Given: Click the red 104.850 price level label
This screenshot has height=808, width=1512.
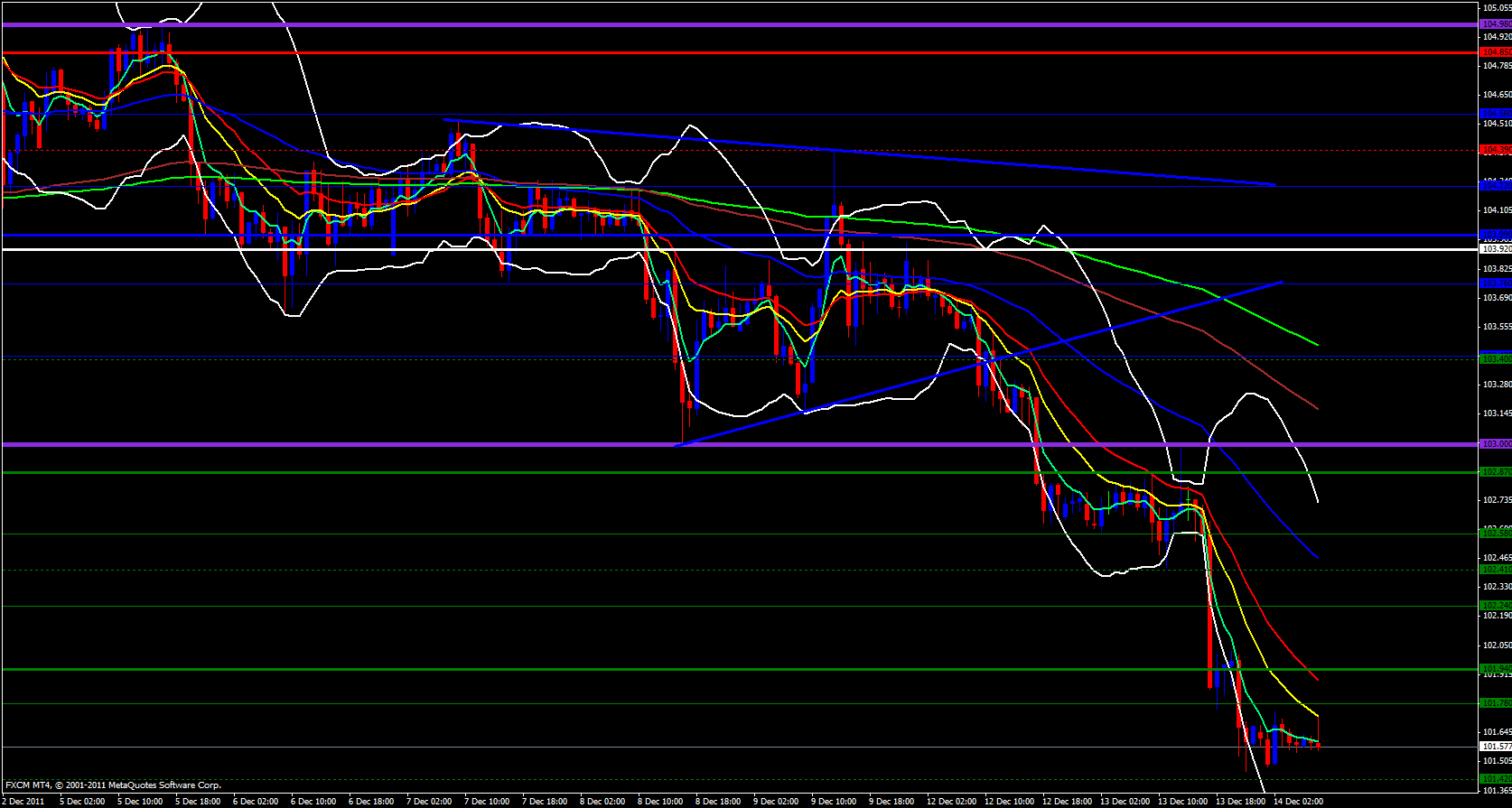Looking at the screenshot, I should (x=1496, y=52).
